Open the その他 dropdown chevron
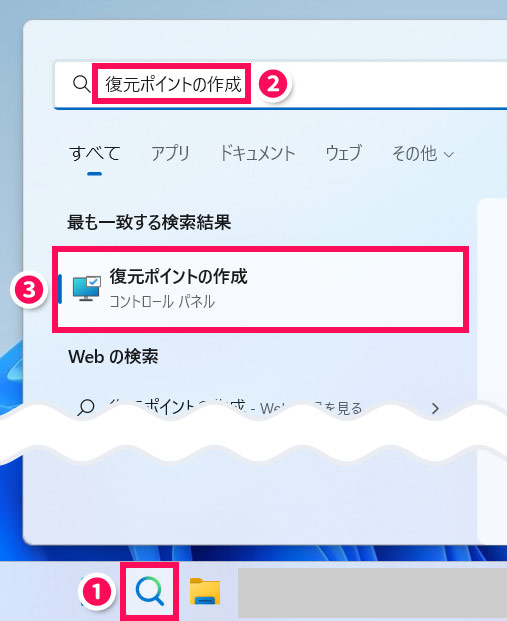507x621 pixels. [448, 154]
